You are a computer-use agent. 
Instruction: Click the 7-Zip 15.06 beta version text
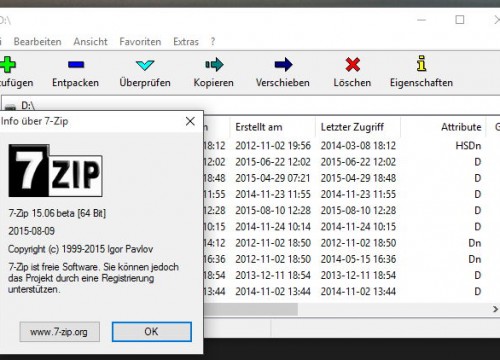pyautogui.click(x=57, y=213)
